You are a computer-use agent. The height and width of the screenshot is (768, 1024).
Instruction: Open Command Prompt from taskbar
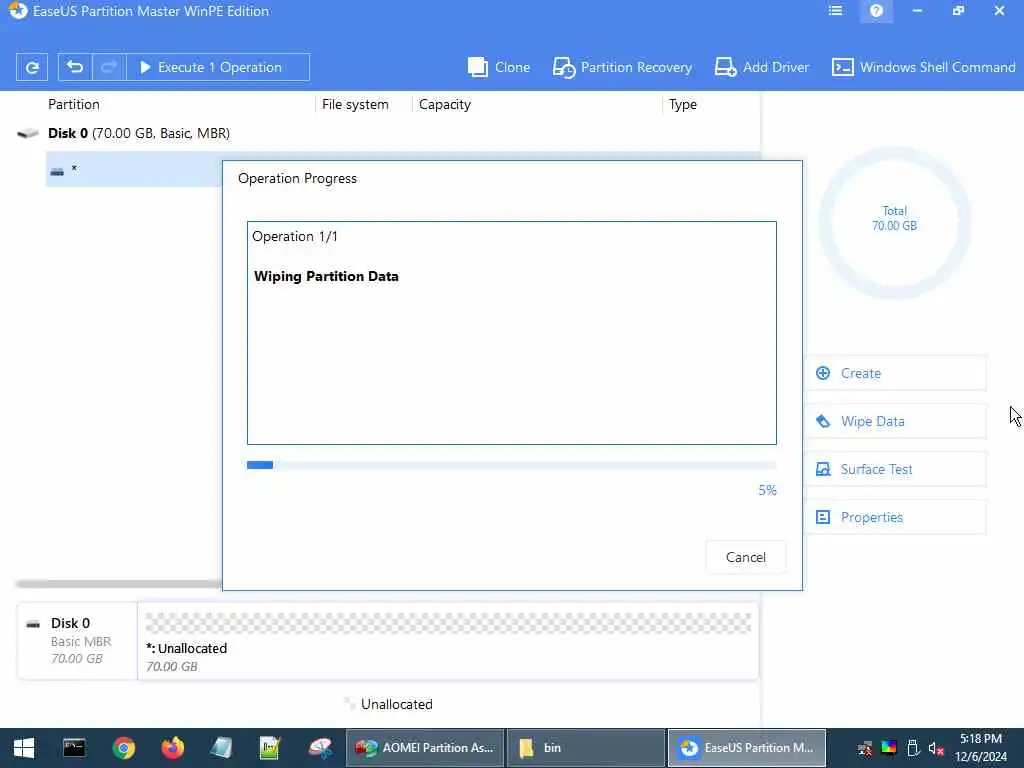(74, 748)
